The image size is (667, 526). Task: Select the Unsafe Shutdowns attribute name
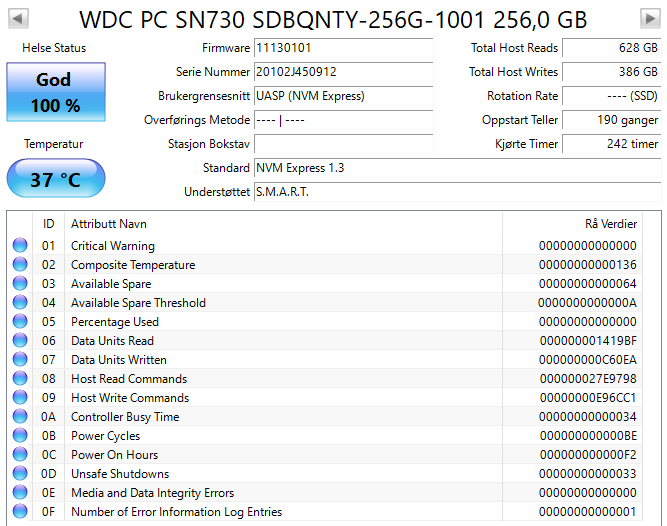[120, 474]
